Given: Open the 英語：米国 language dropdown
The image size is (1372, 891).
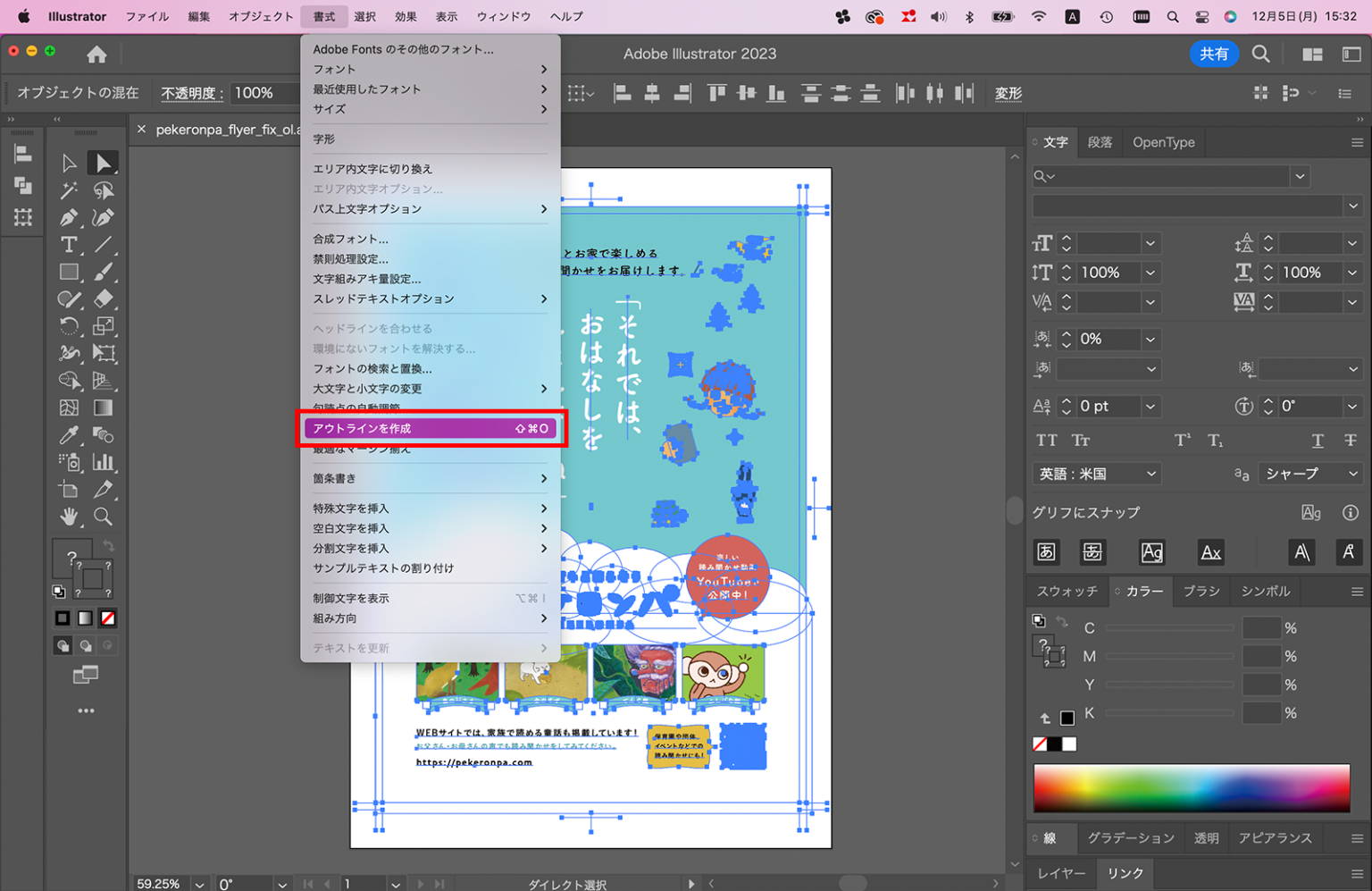Looking at the screenshot, I should click(x=1096, y=473).
